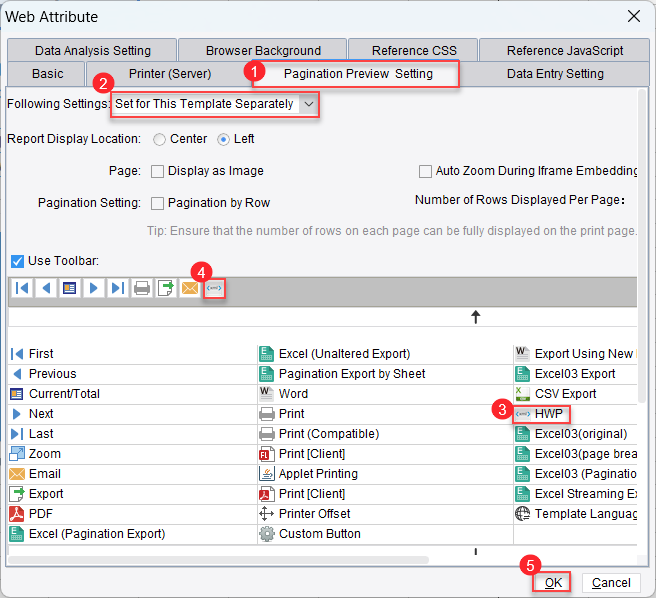Select Excel03(page break) entry in list
This screenshot has height=598, width=656.
coord(575,454)
